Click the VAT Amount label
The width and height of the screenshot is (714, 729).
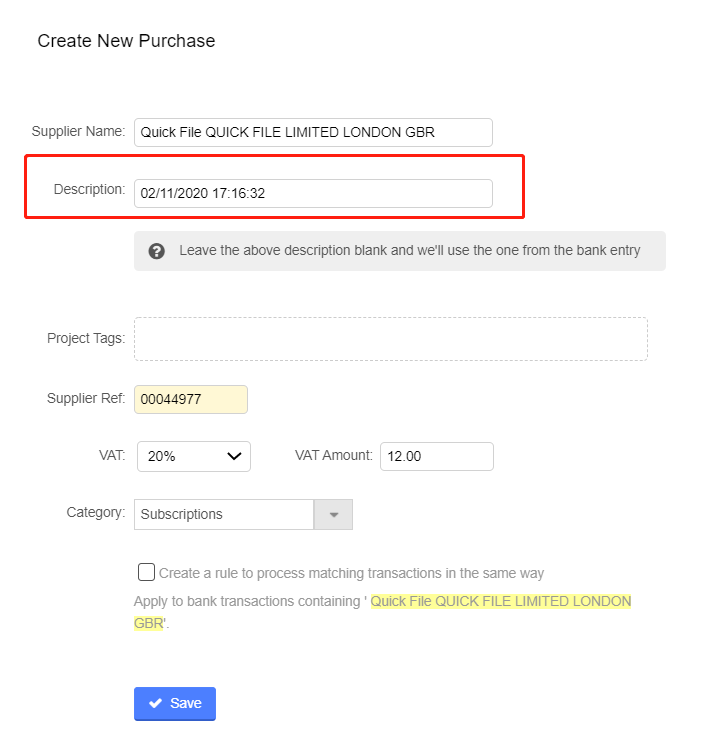(333, 455)
